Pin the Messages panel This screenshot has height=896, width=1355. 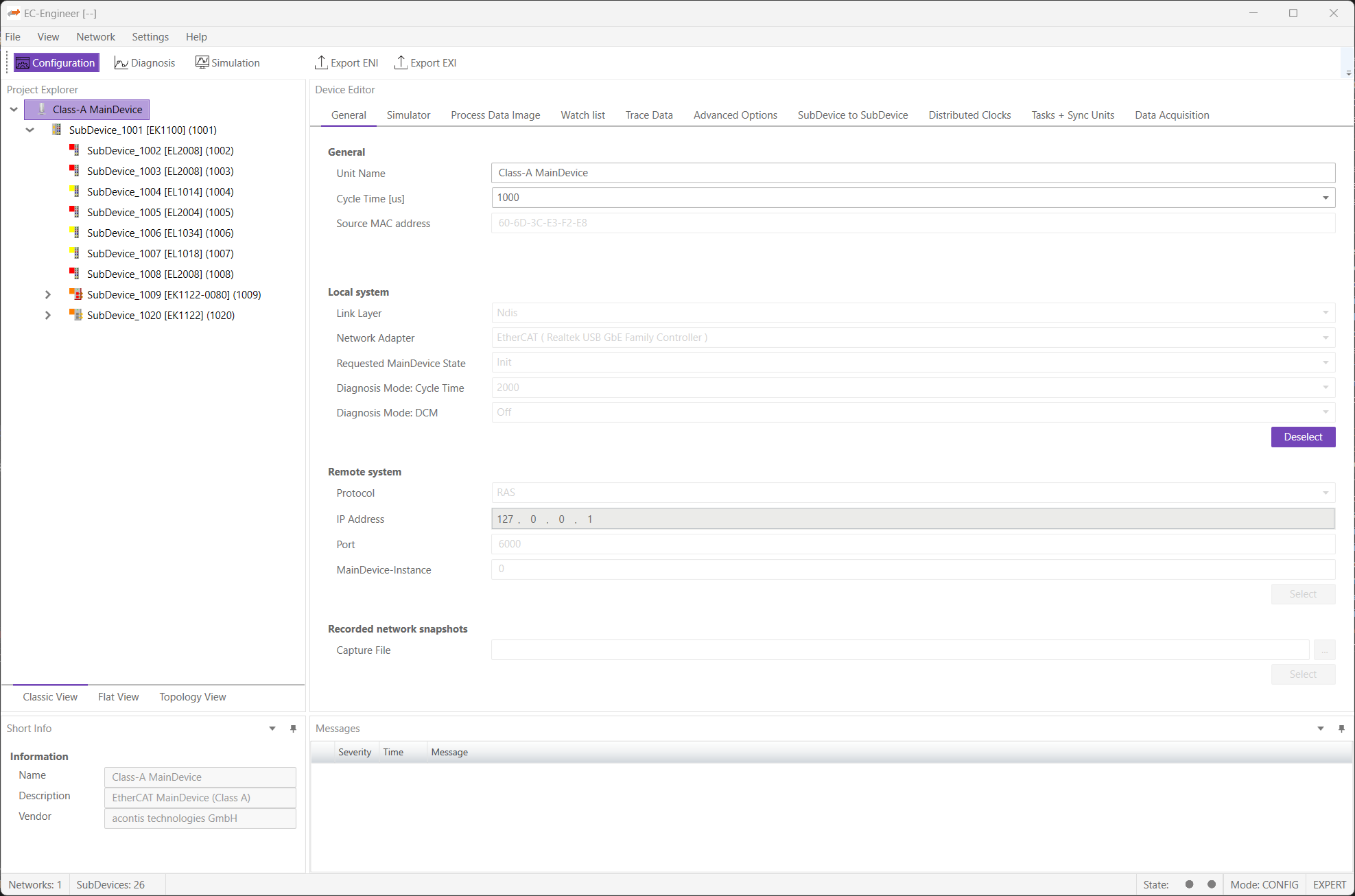(x=1341, y=729)
